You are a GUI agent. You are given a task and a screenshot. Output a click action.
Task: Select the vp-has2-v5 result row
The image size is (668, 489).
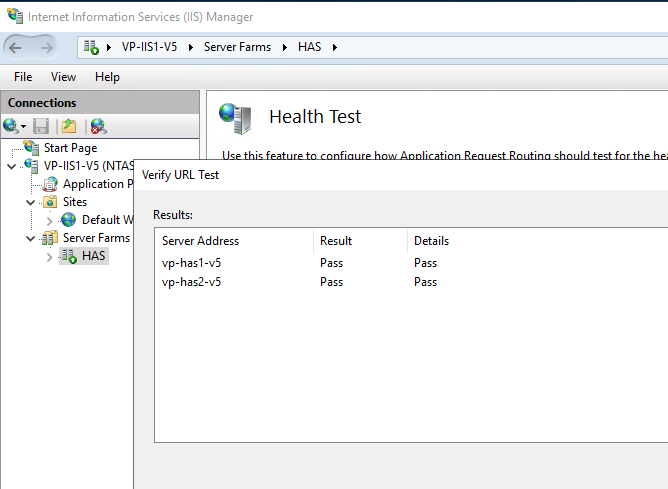pos(192,282)
